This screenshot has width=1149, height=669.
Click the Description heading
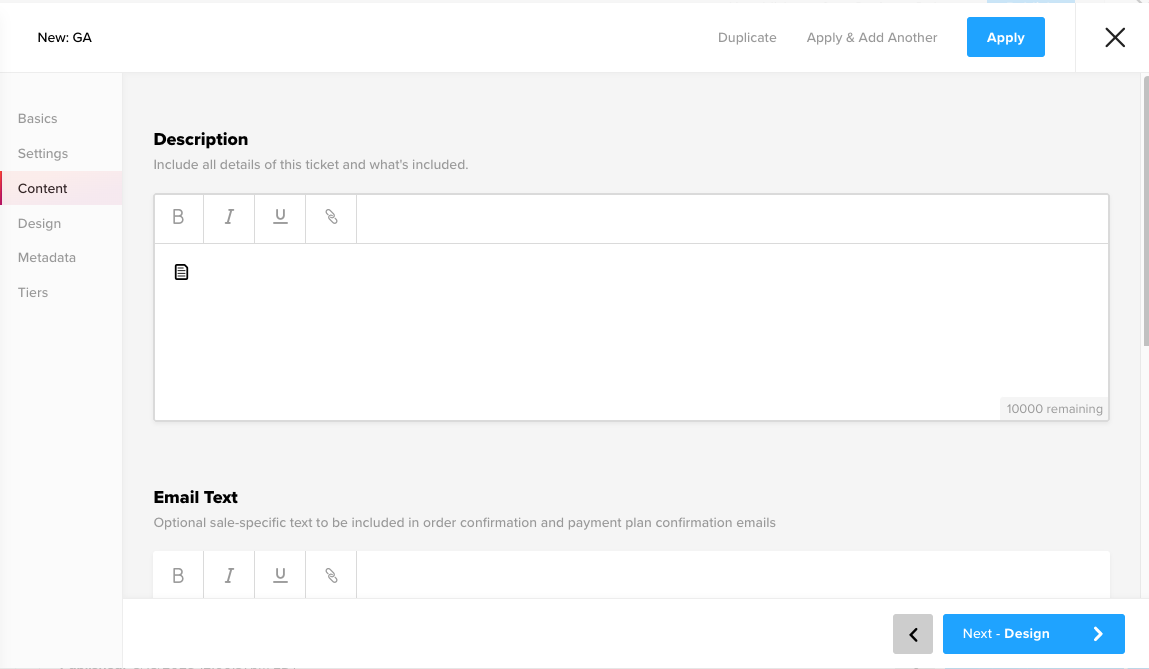point(201,139)
